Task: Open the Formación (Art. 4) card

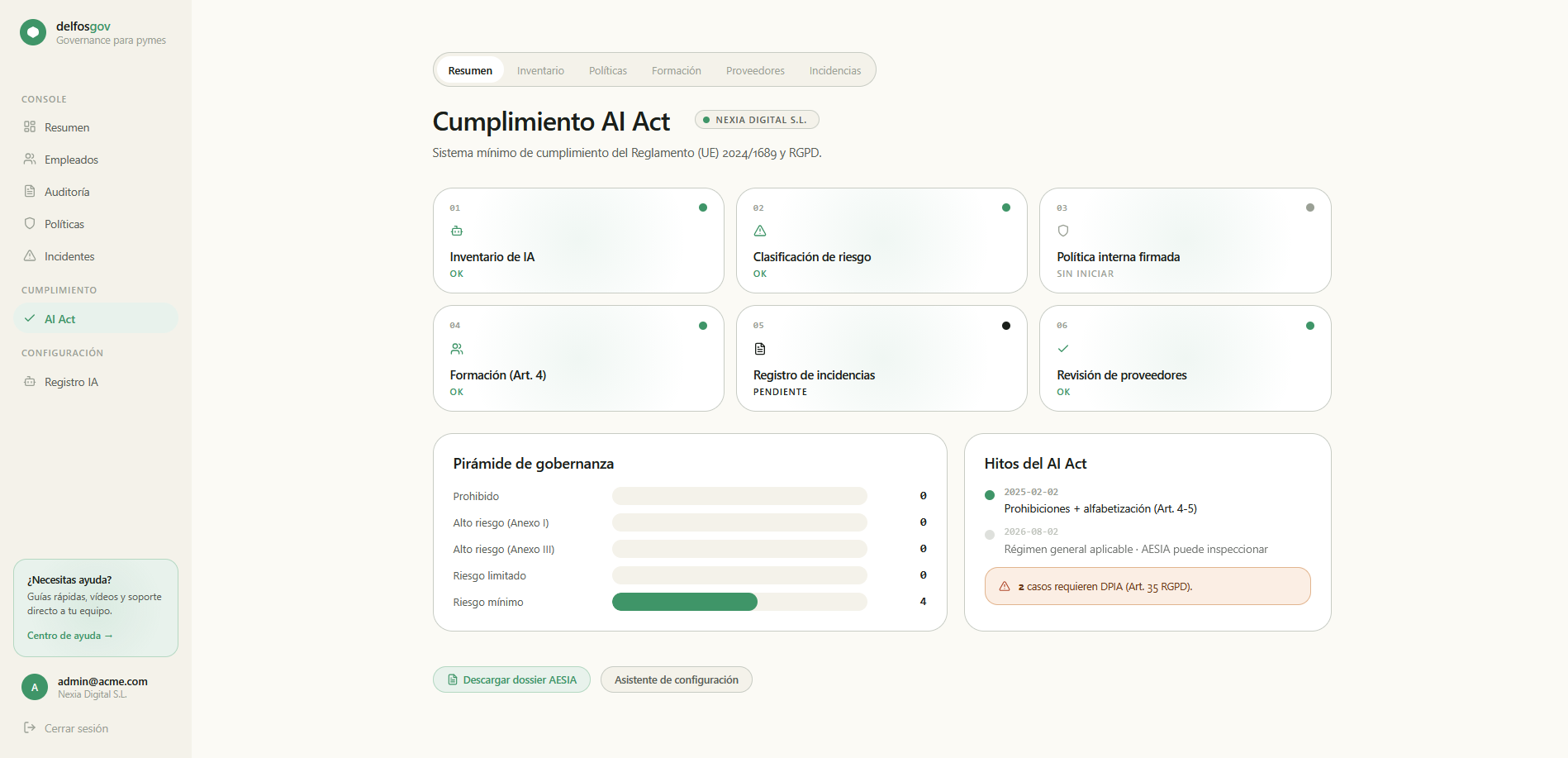Action: pos(578,358)
